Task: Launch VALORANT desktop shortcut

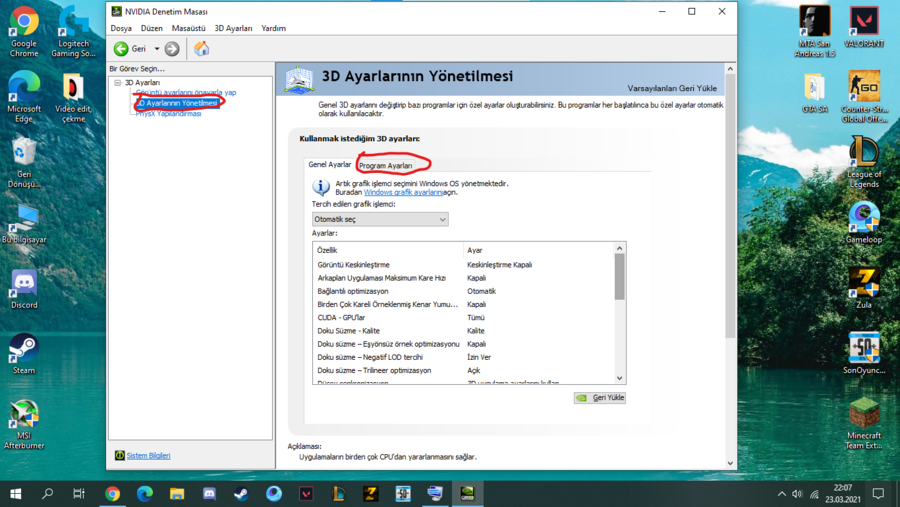Action: click(x=864, y=27)
